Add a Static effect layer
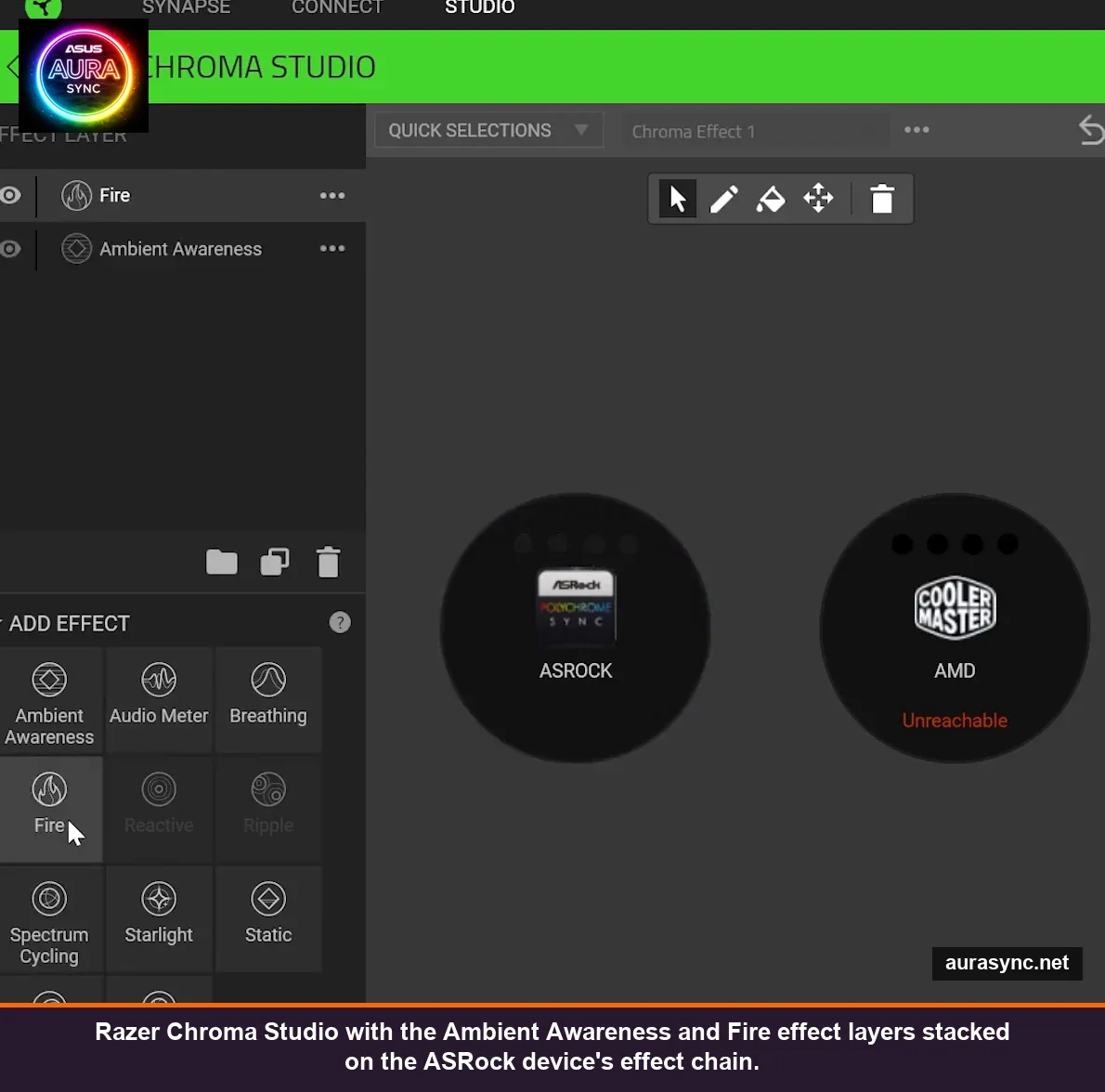Screen dimensions: 1105x1092 point(267,917)
